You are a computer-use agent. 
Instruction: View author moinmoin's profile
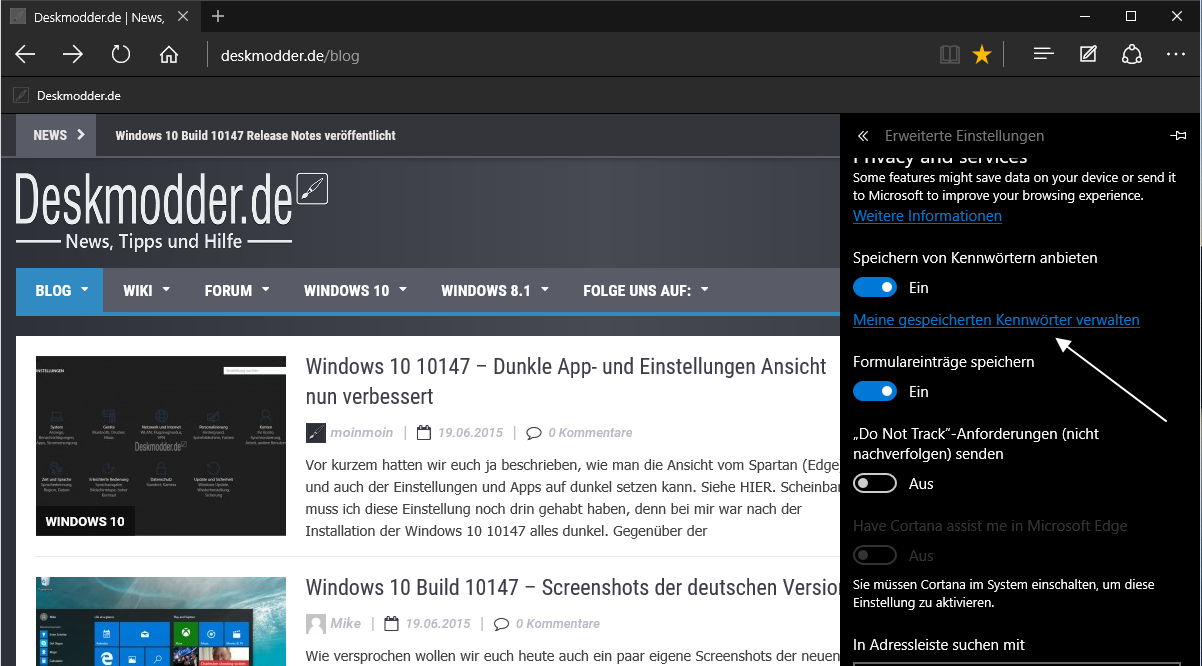[x=363, y=433]
